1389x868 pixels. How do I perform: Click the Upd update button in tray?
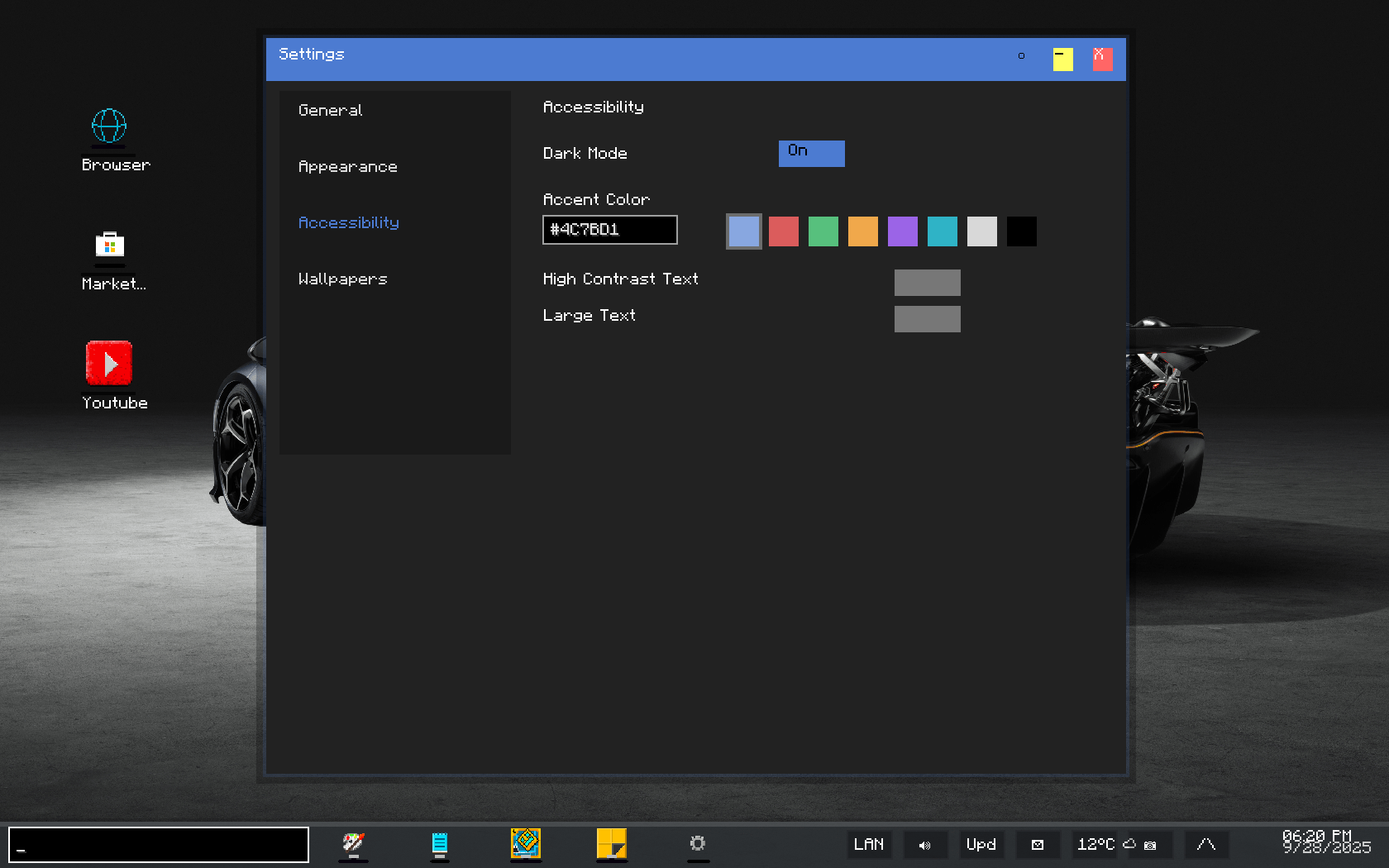tap(981, 844)
